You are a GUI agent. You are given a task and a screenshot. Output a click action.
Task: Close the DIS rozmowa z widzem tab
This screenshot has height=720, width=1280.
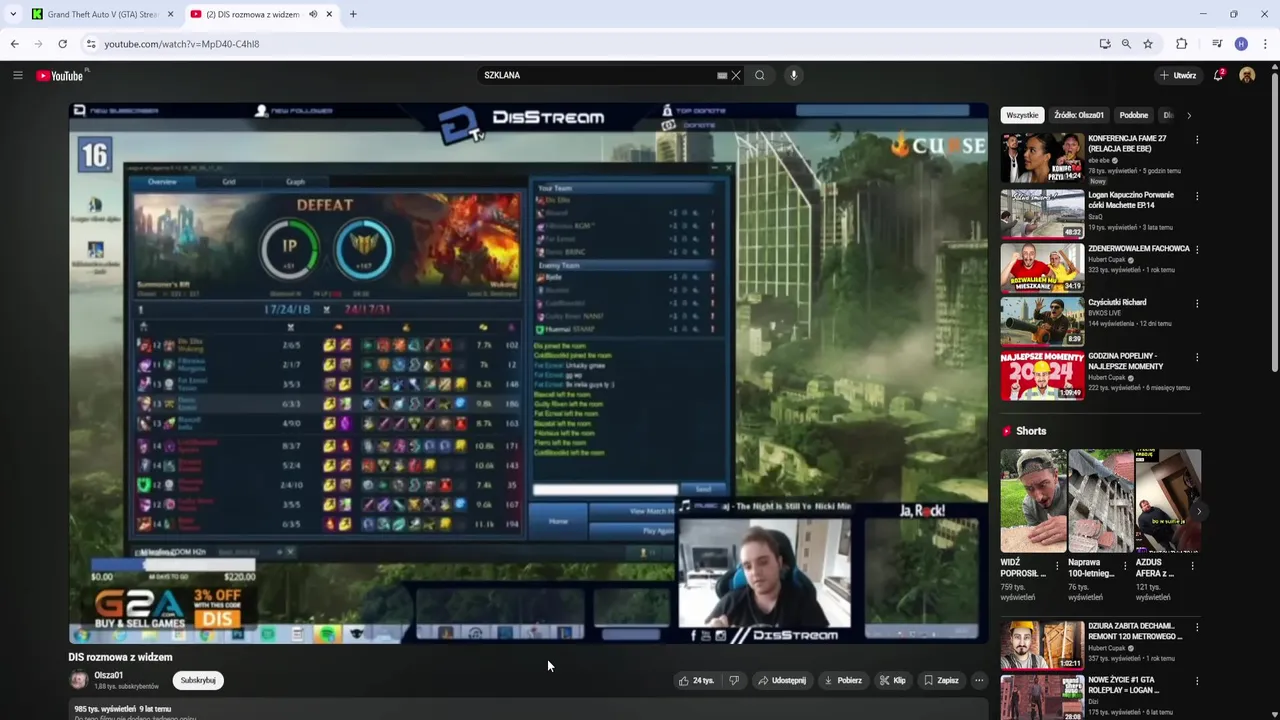(330, 14)
